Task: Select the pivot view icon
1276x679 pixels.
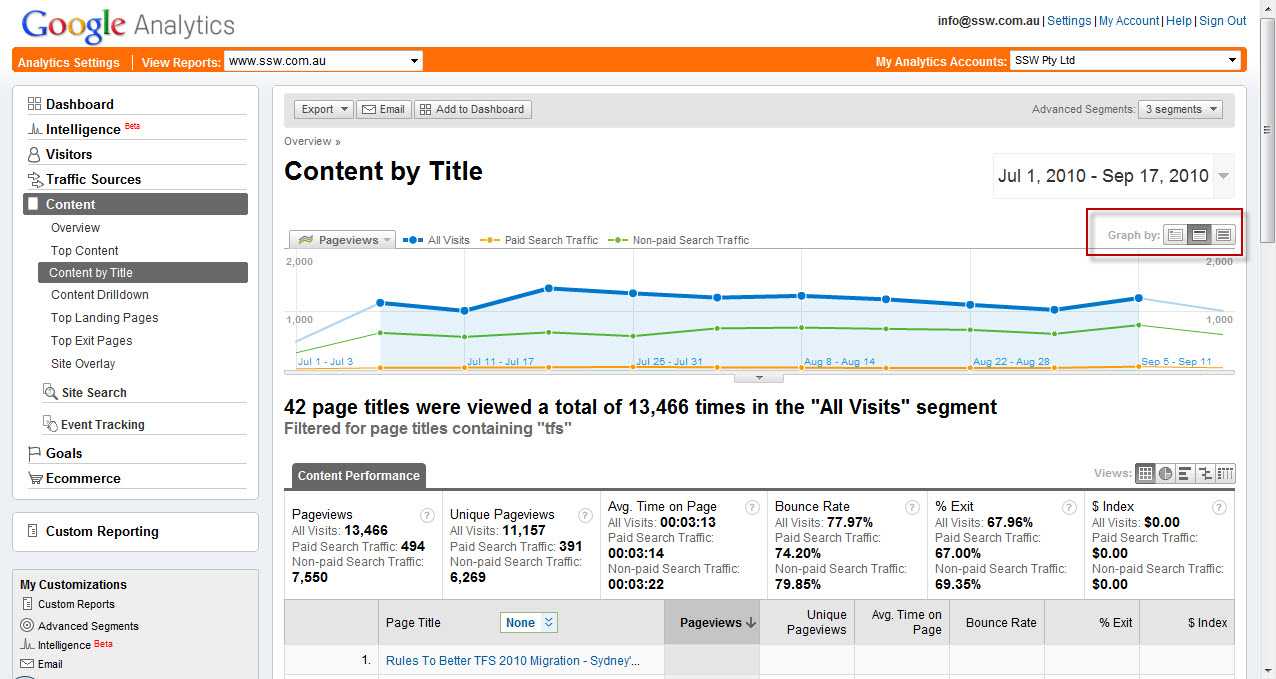Action: (x=1225, y=474)
